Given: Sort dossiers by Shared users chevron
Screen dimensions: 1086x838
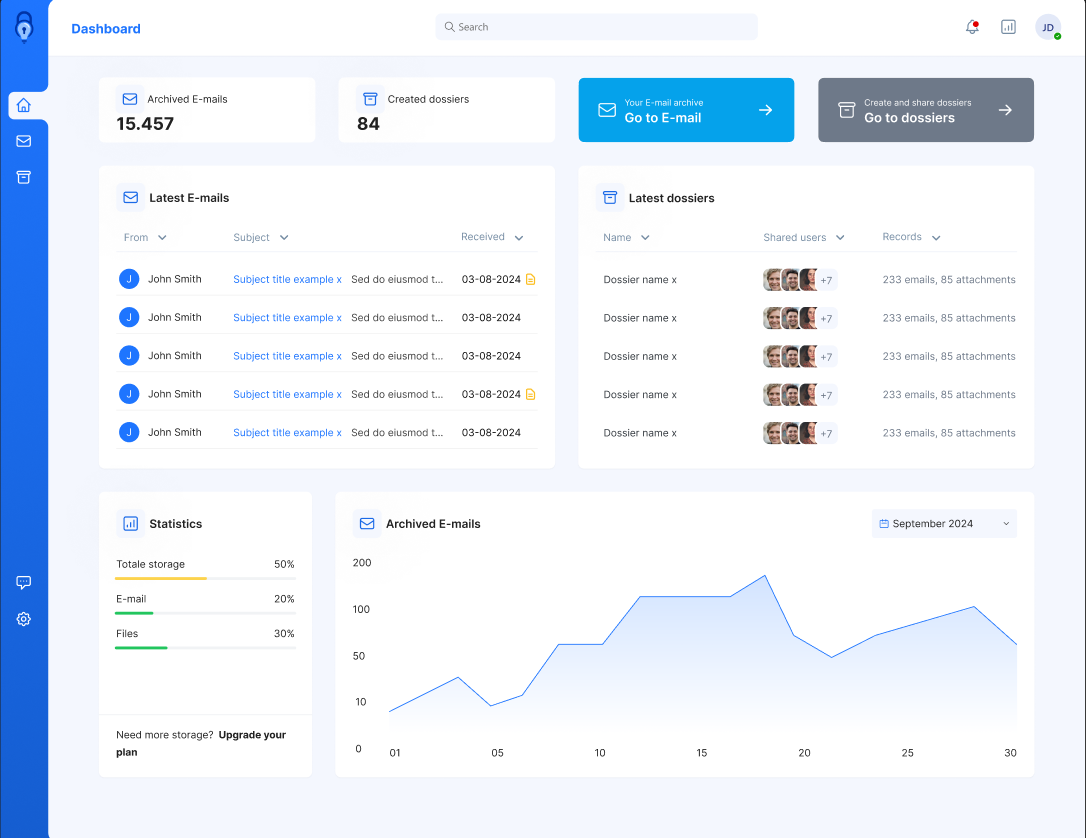Looking at the screenshot, I should (x=840, y=238).
